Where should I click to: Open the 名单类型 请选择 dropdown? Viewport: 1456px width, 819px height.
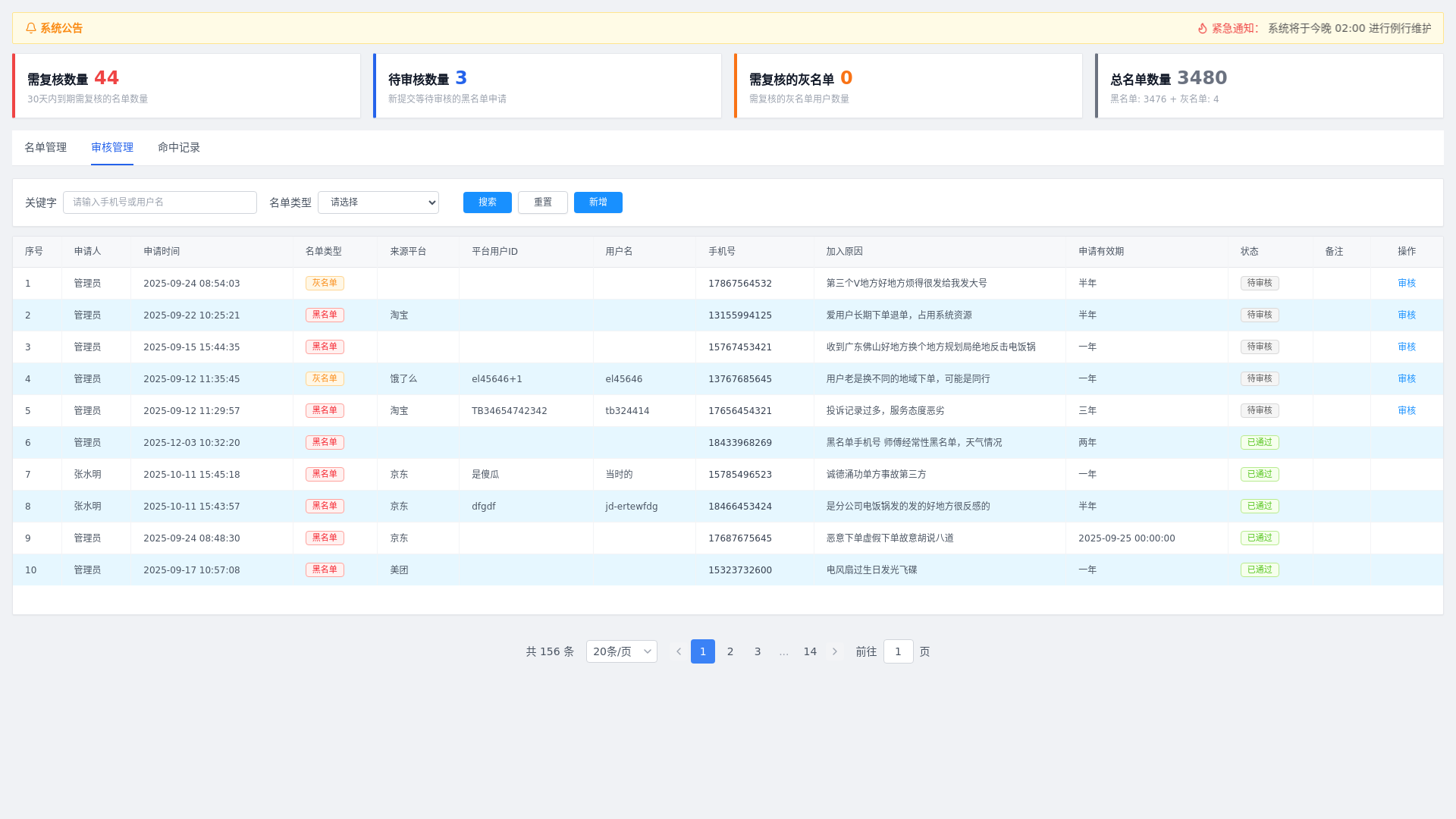click(x=378, y=202)
